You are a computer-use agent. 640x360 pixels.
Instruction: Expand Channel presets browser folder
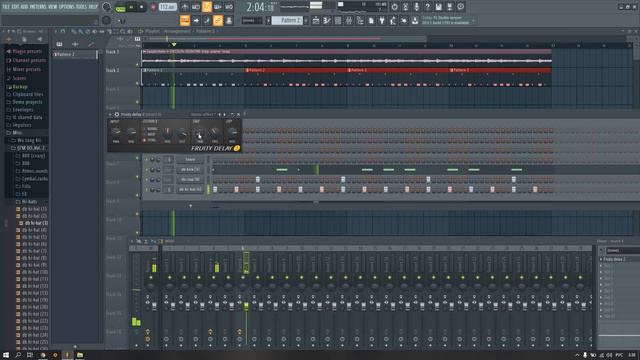29,60
